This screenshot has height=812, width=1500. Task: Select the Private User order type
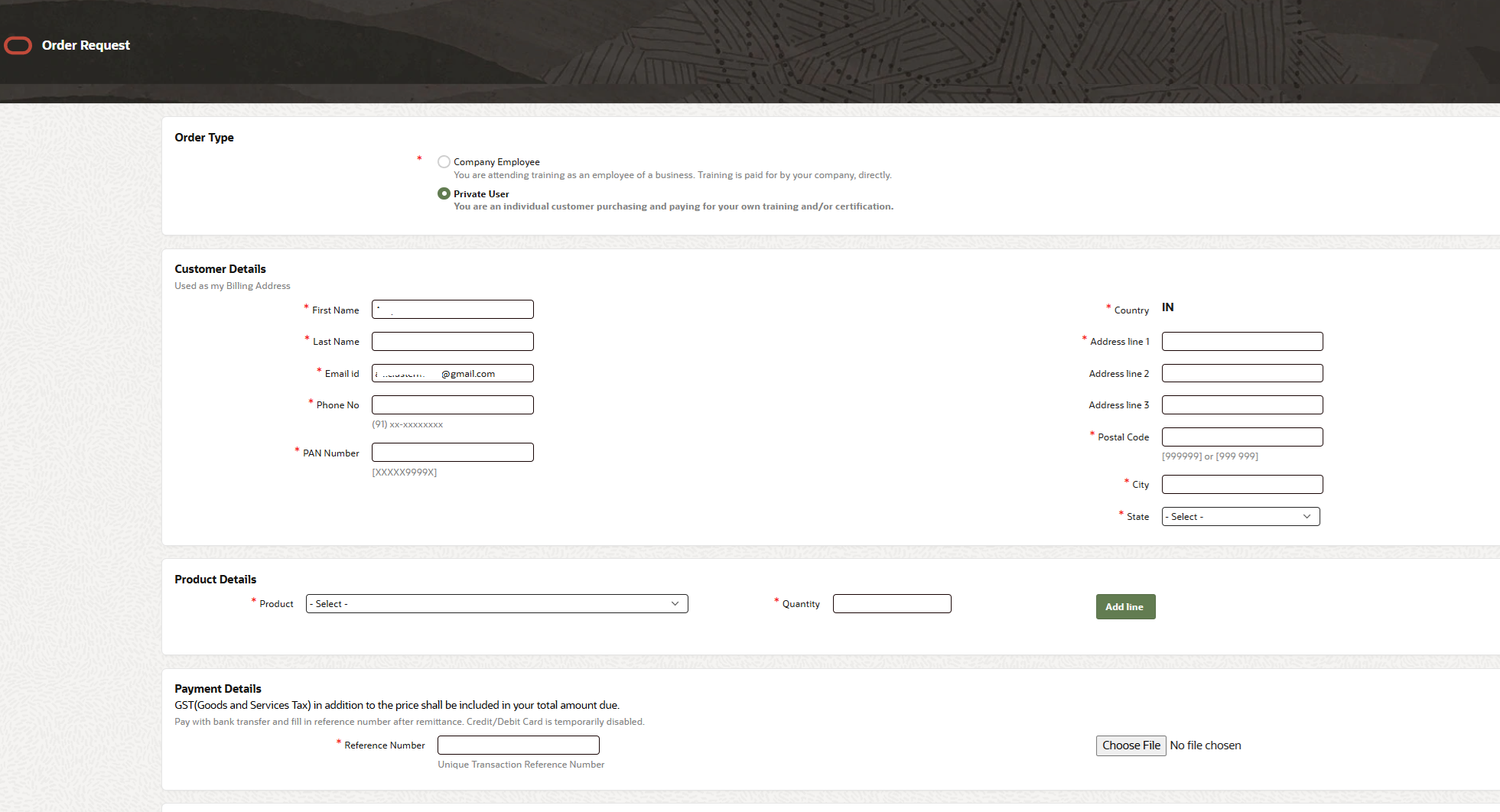444,193
